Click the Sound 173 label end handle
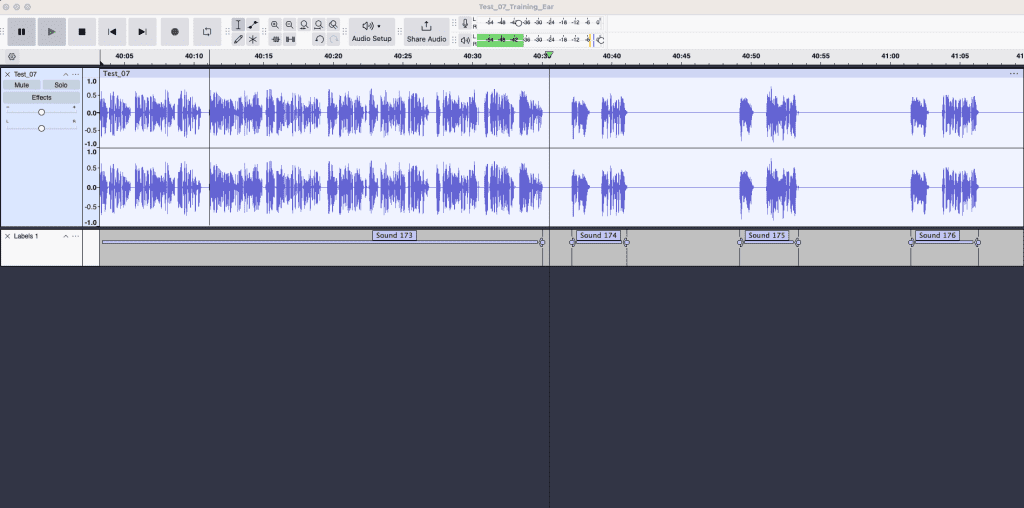 pyautogui.click(x=541, y=242)
